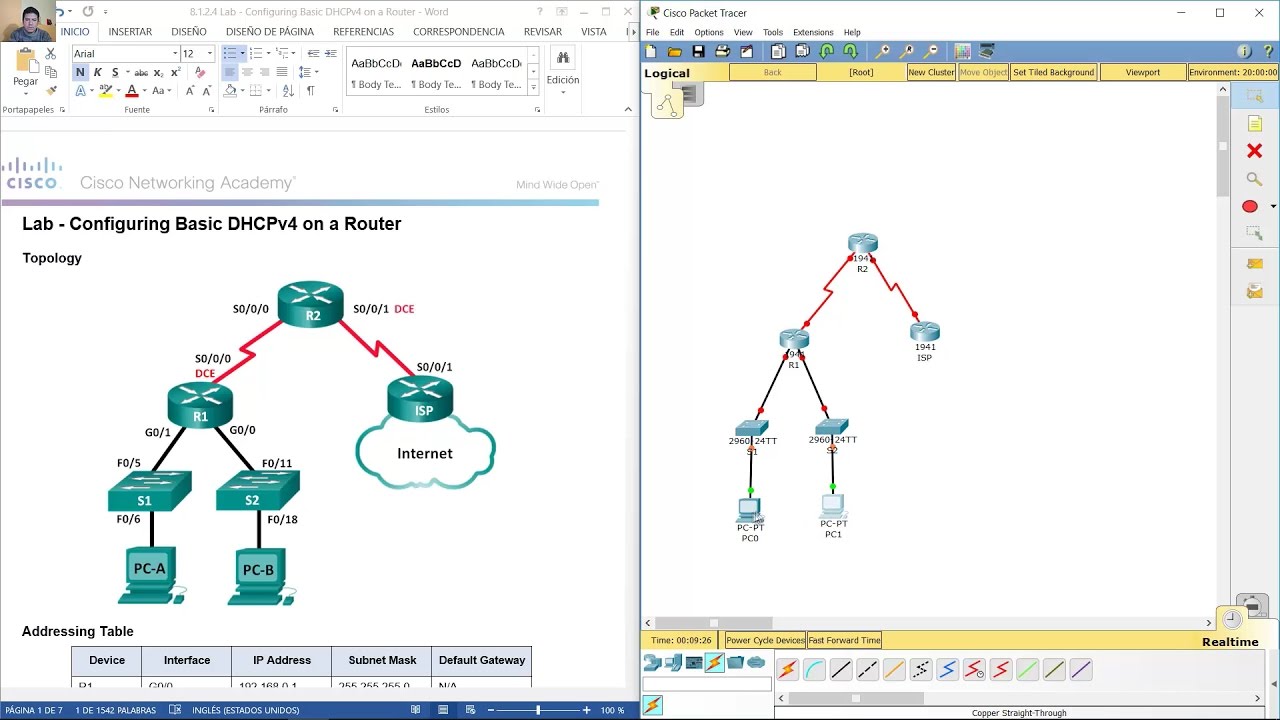Click the Activity Wizard icon in Packet Tracer

point(745,52)
